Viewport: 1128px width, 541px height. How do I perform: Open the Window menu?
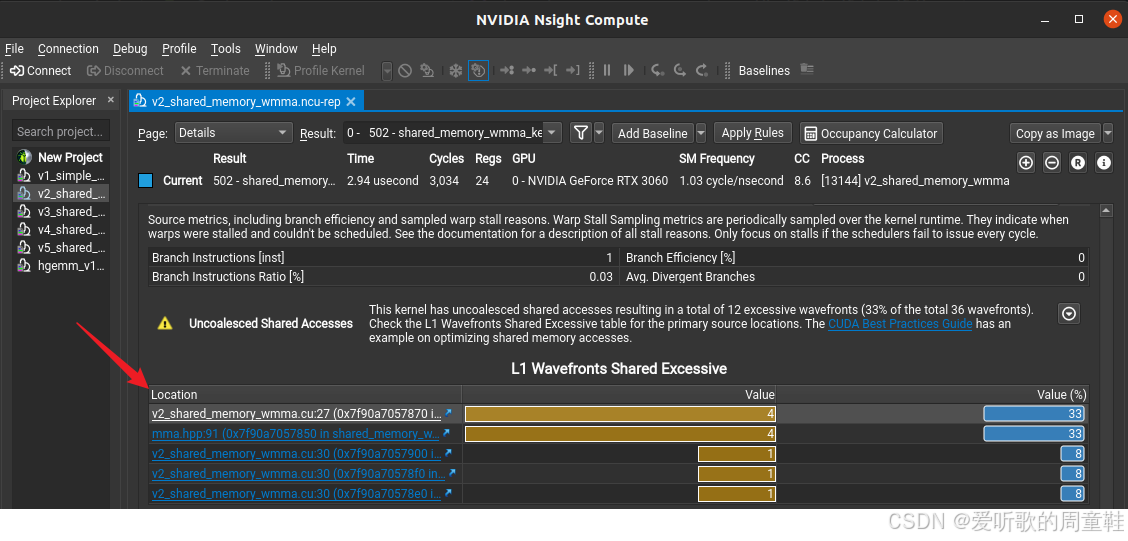tap(276, 49)
